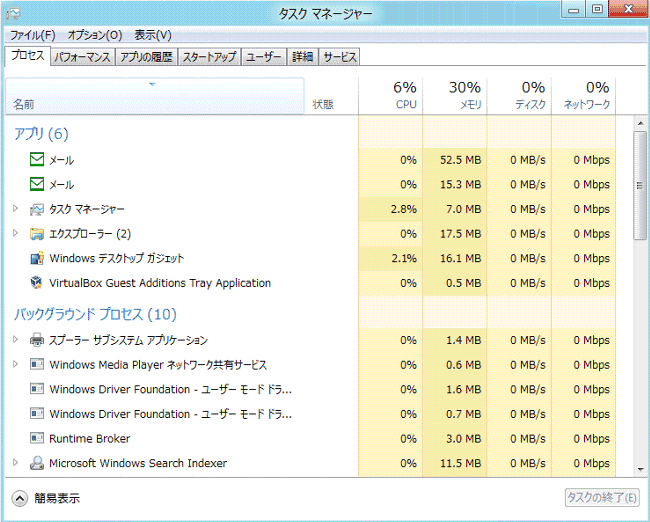Viewport: 650px width, 522px height.
Task: Click the Windows デスクトップ ガジェット icon
Action: click(x=37, y=258)
